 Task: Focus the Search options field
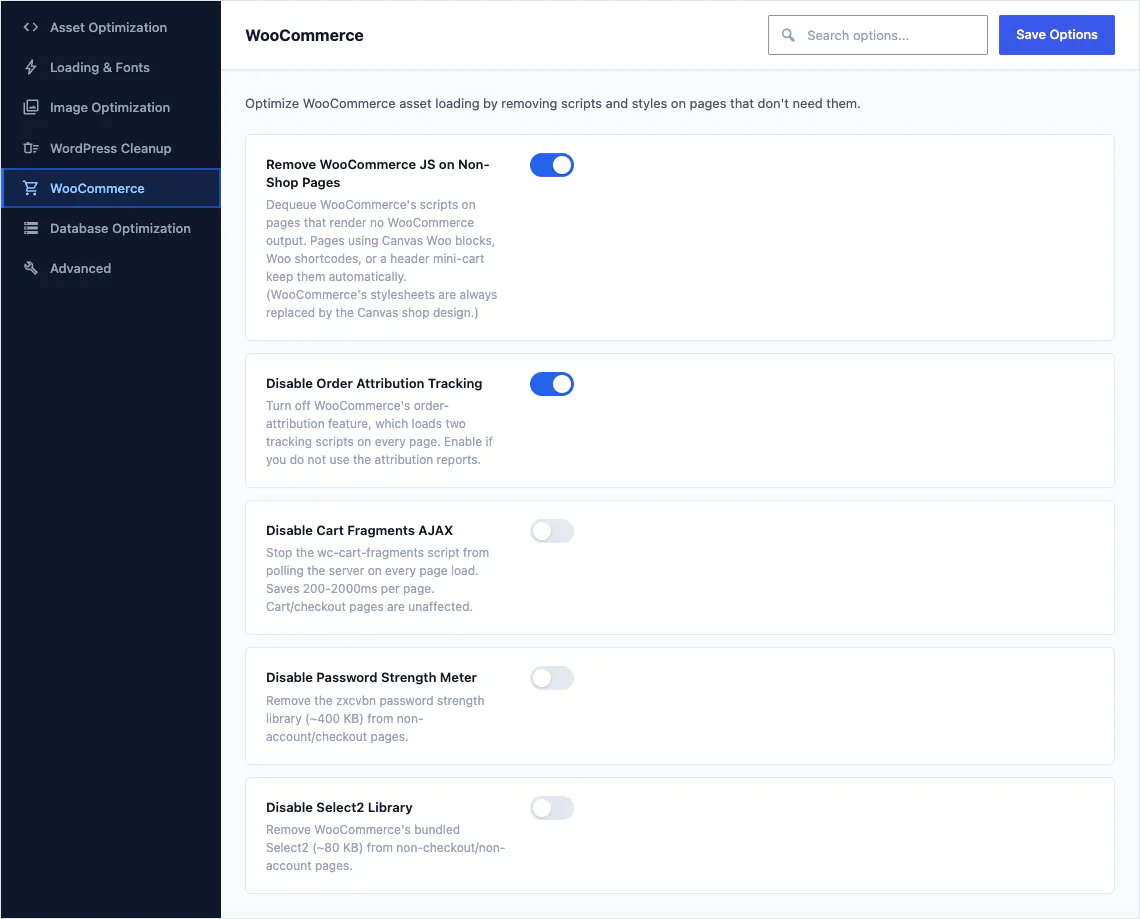(x=878, y=35)
